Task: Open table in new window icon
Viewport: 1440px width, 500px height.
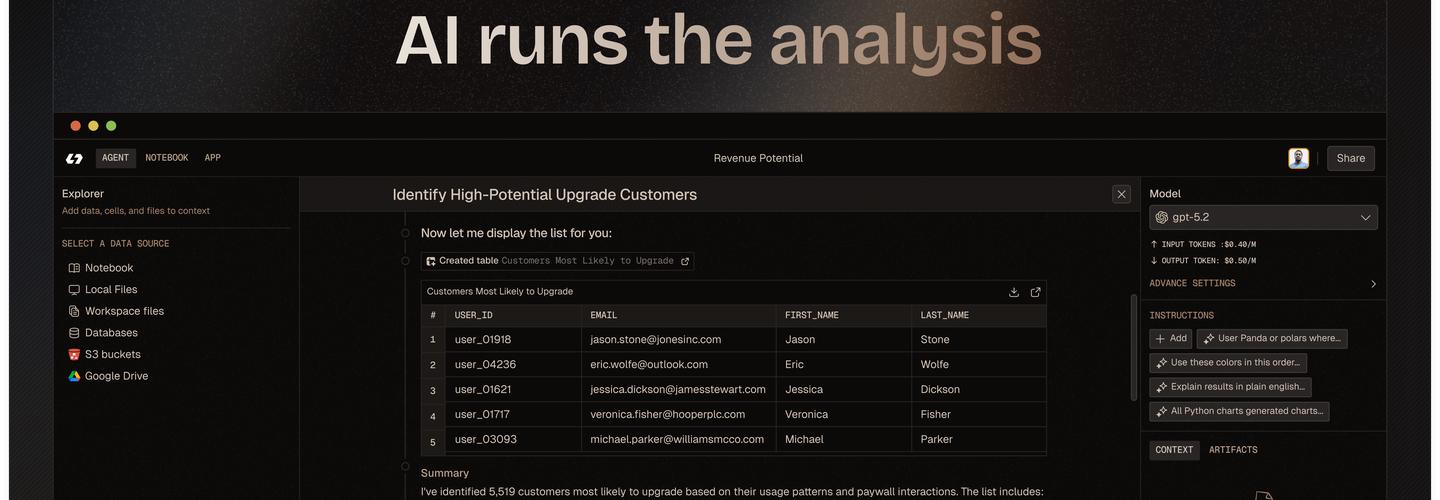Action: tap(1035, 292)
